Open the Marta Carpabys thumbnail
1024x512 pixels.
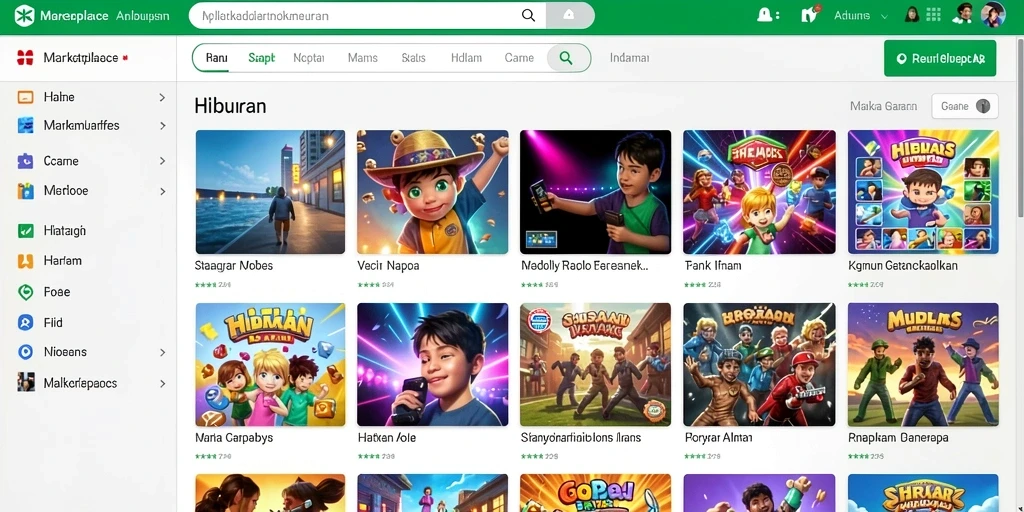(270, 364)
